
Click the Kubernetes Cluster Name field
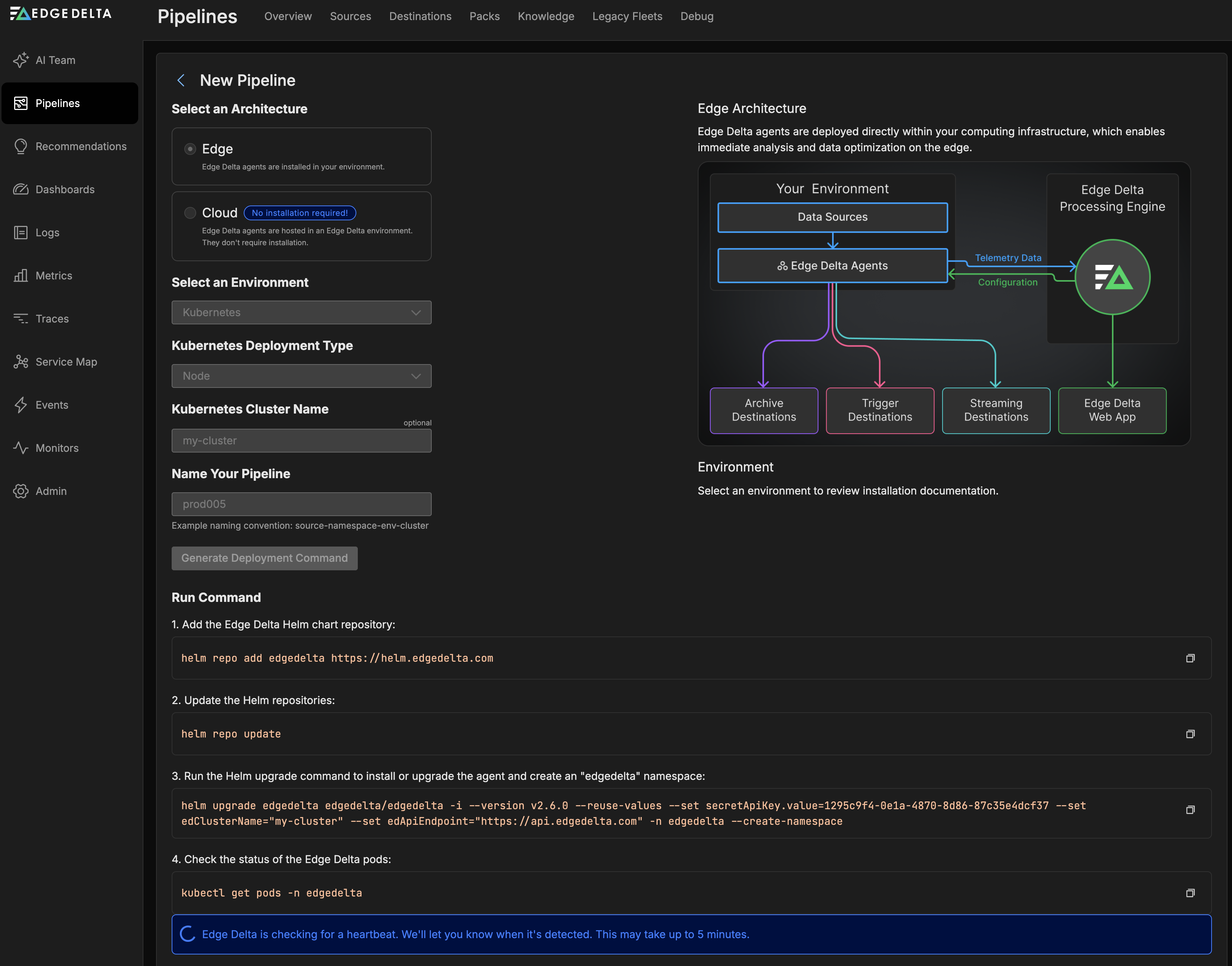point(301,441)
